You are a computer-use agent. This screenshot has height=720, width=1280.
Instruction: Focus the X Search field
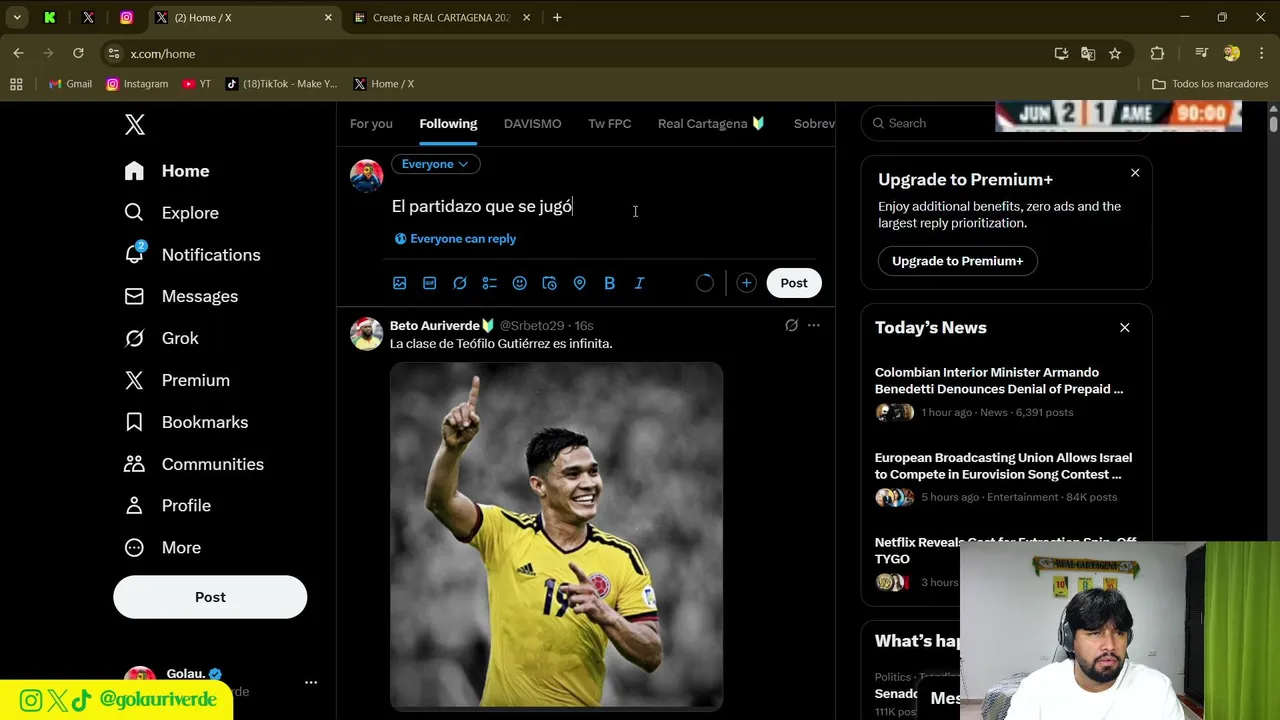pyautogui.click(x=930, y=123)
